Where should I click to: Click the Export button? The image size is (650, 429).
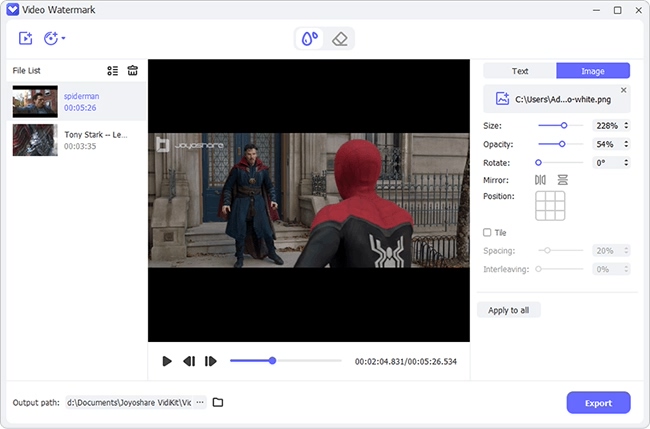click(598, 403)
